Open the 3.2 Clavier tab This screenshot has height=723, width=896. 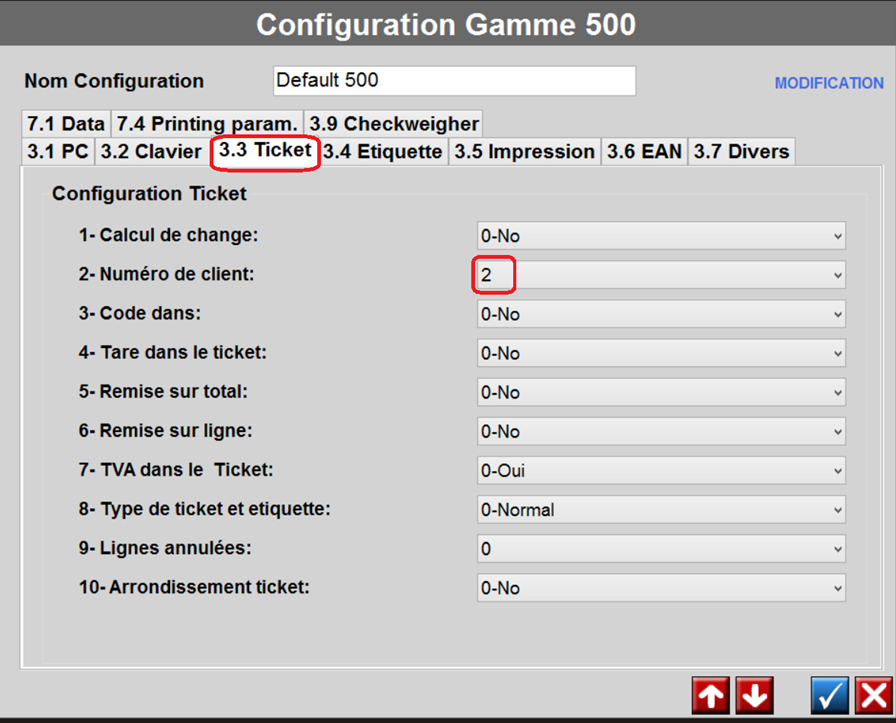[x=151, y=152]
